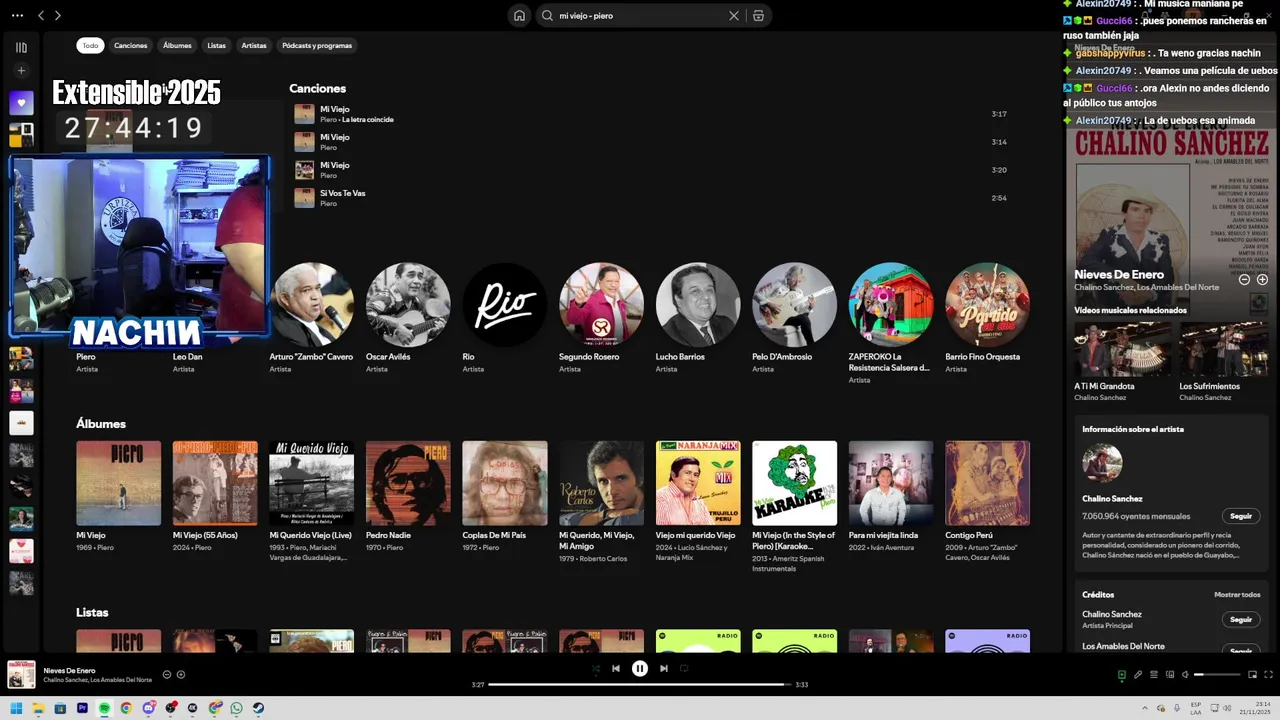
Task: Open the connect to a device icon
Action: pos(1169,675)
